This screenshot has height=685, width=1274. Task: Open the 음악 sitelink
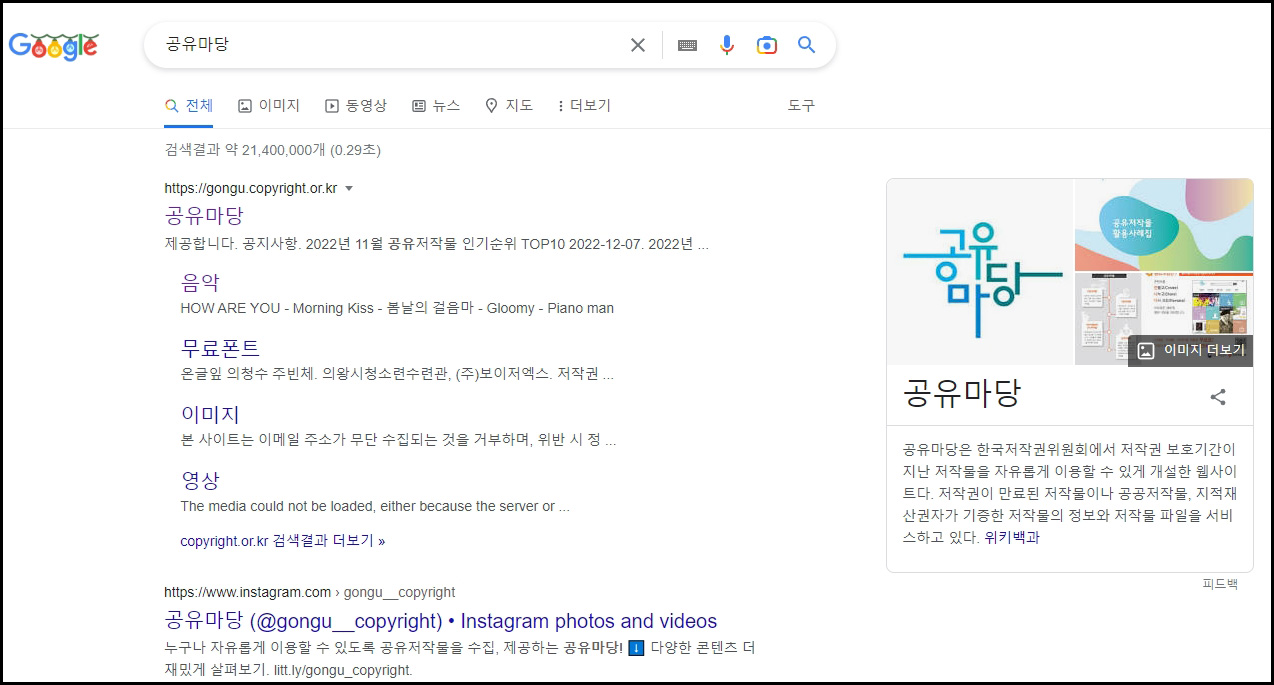[x=200, y=282]
